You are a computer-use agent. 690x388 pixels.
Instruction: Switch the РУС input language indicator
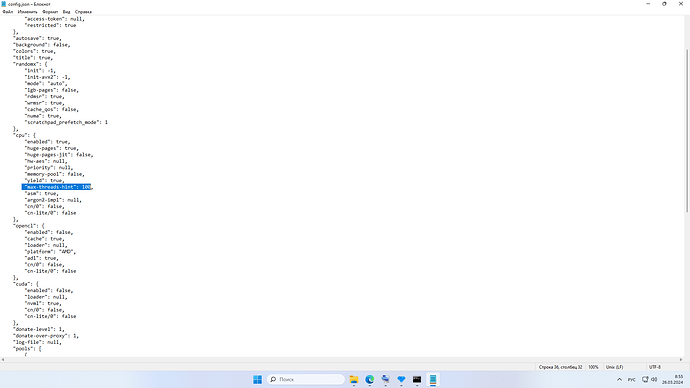pos(631,379)
